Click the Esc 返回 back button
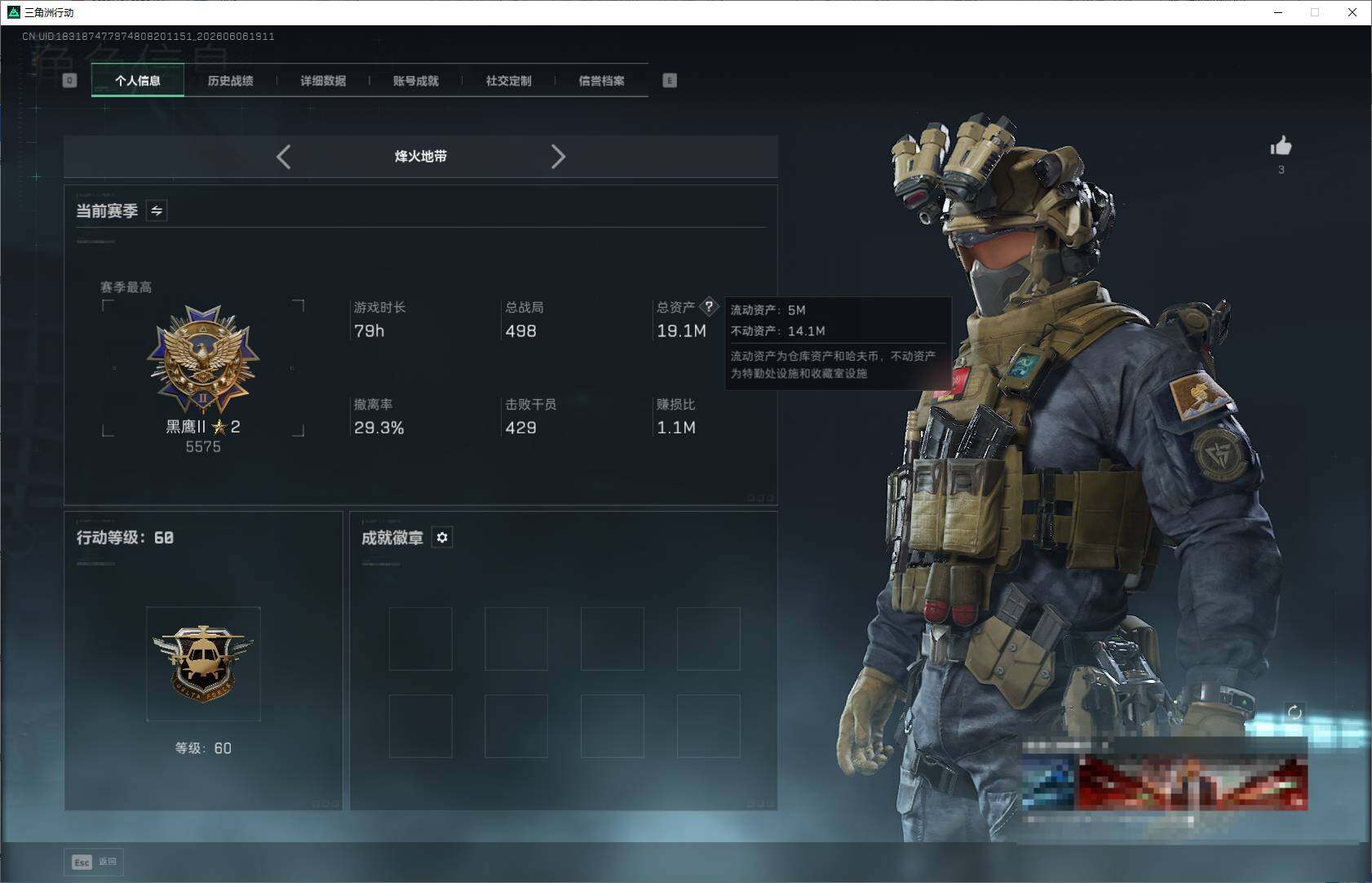Screen dimensions: 1372x883 tap(94, 862)
